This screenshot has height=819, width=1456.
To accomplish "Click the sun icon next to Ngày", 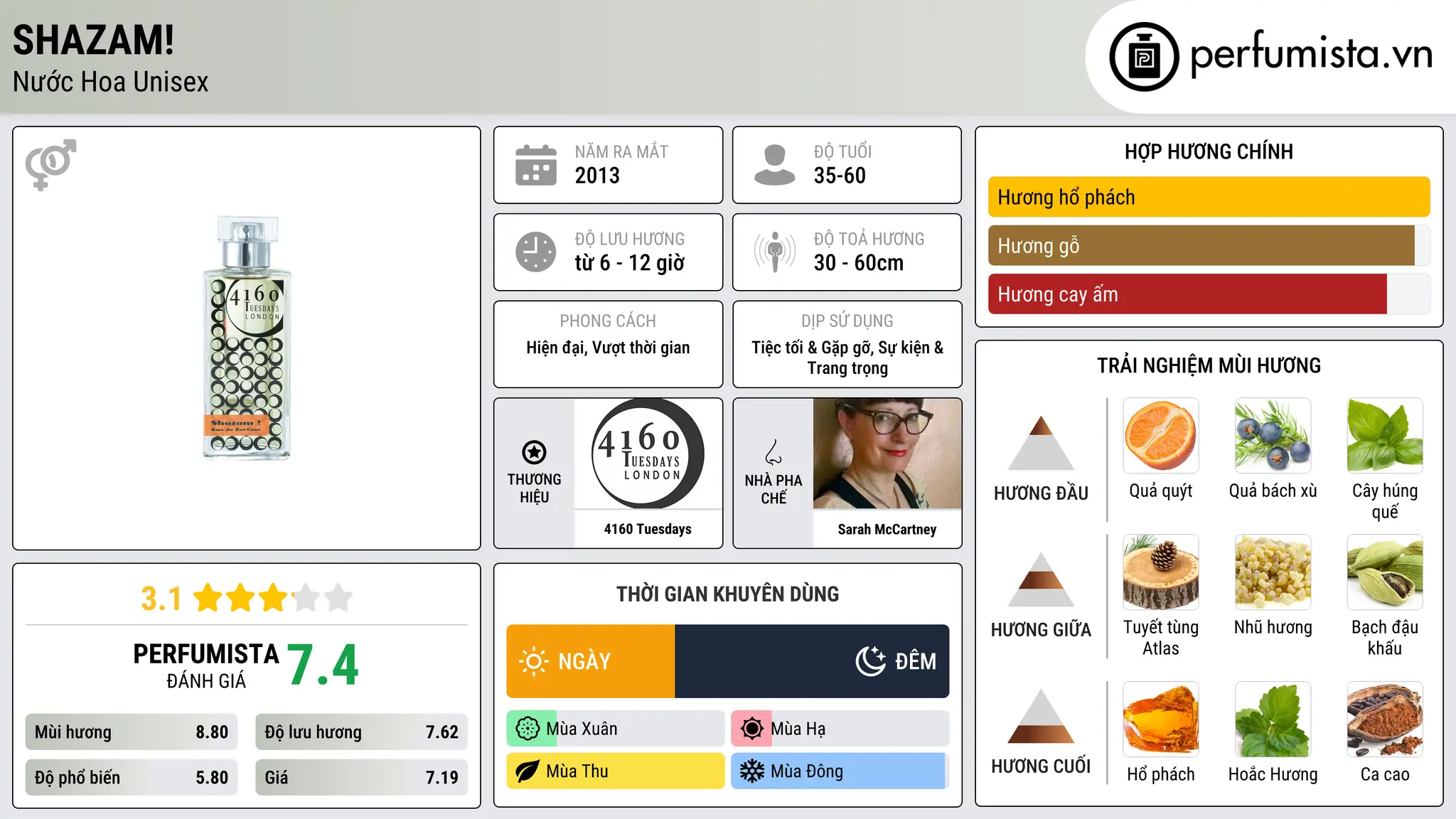I will (x=533, y=661).
